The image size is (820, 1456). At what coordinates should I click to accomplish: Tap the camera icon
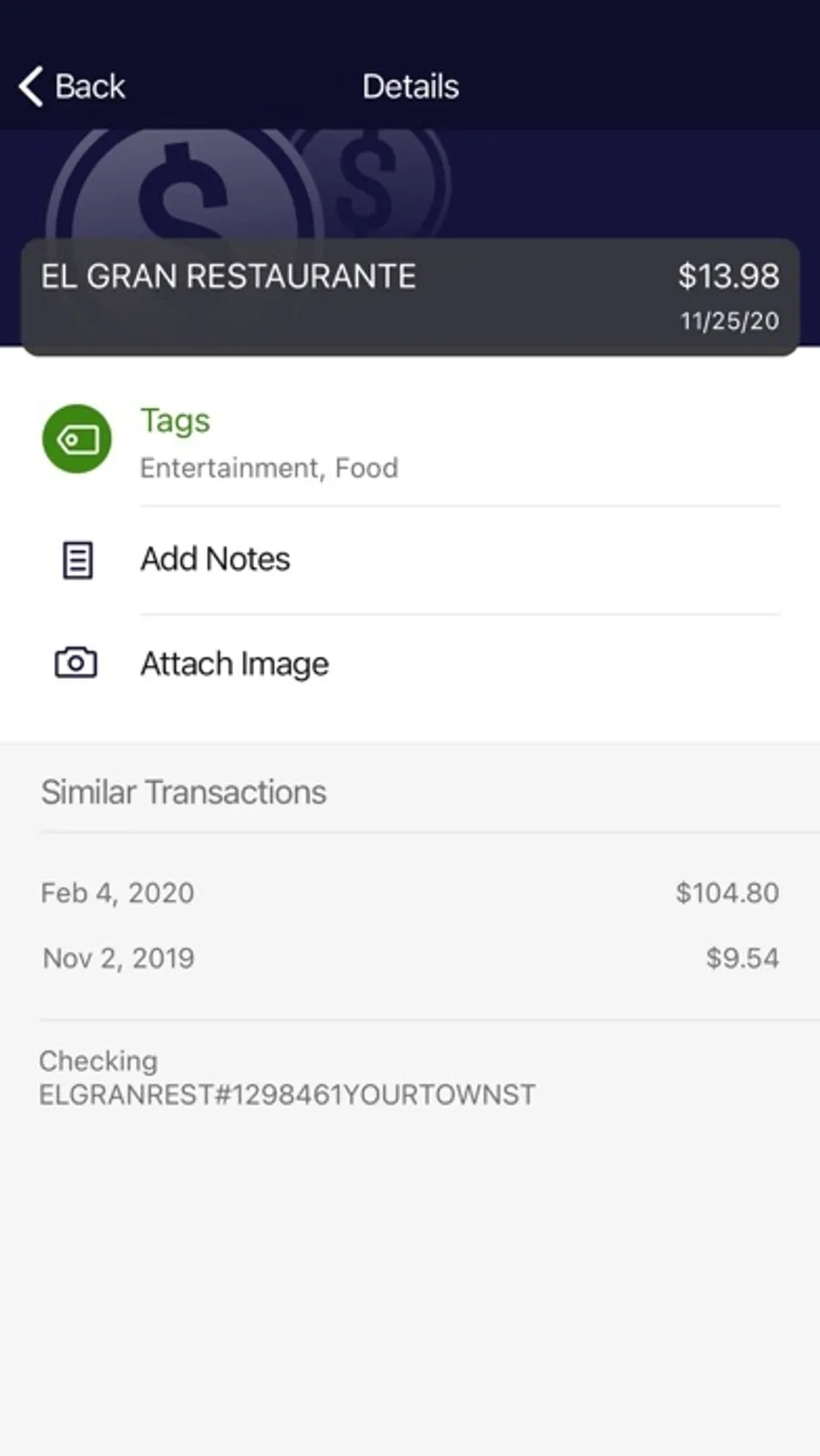pos(76,662)
